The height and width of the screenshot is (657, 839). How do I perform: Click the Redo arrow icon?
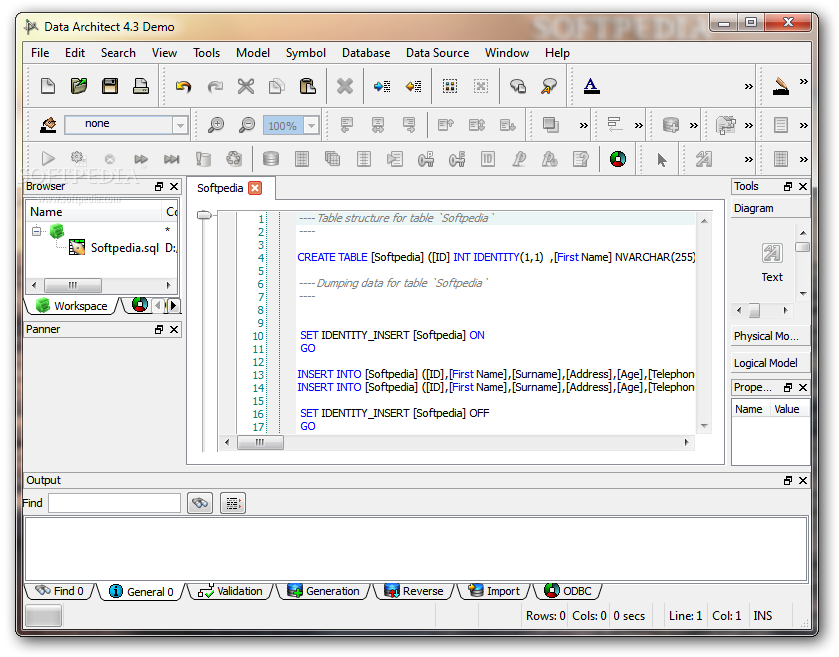pos(215,86)
